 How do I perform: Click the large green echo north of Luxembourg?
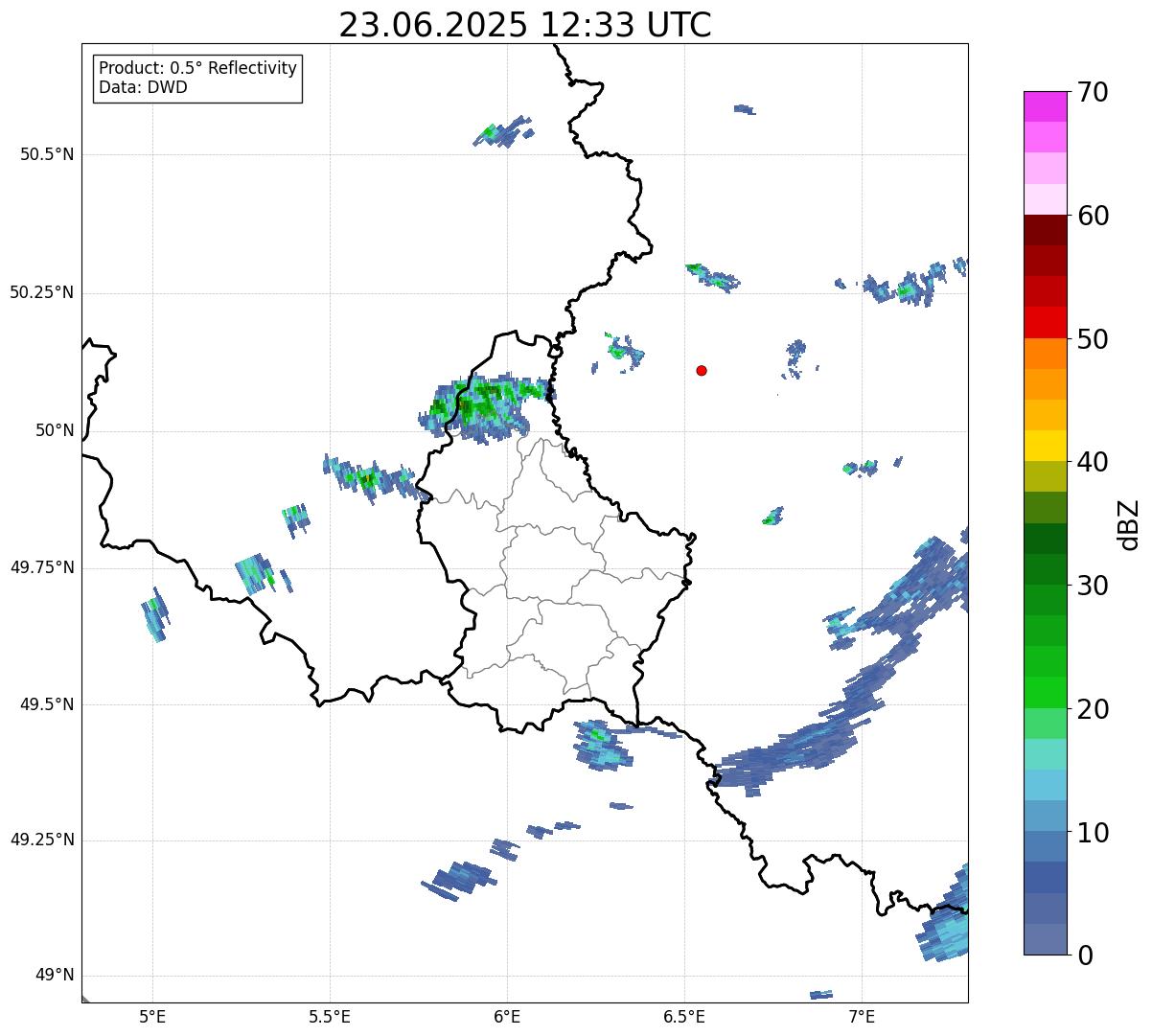point(486,407)
